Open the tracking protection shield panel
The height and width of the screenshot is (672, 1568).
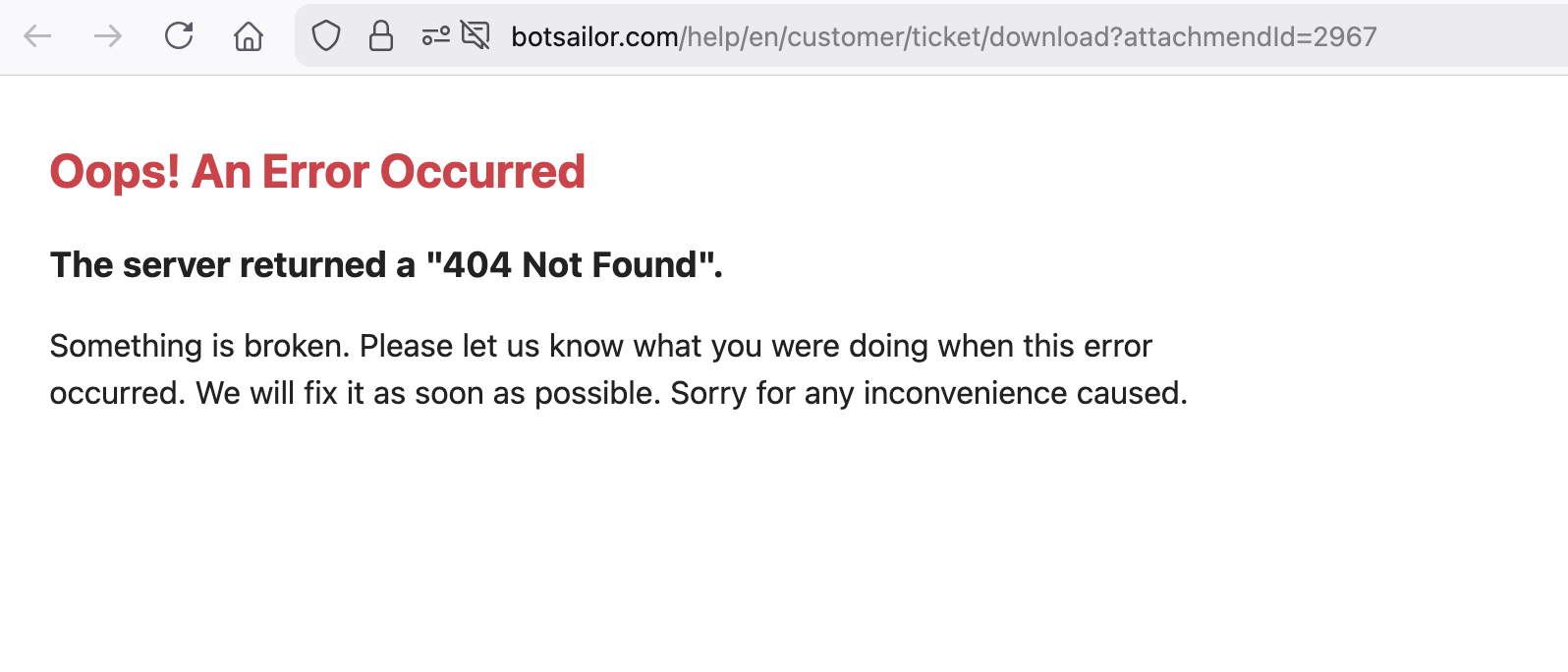click(x=326, y=37)
